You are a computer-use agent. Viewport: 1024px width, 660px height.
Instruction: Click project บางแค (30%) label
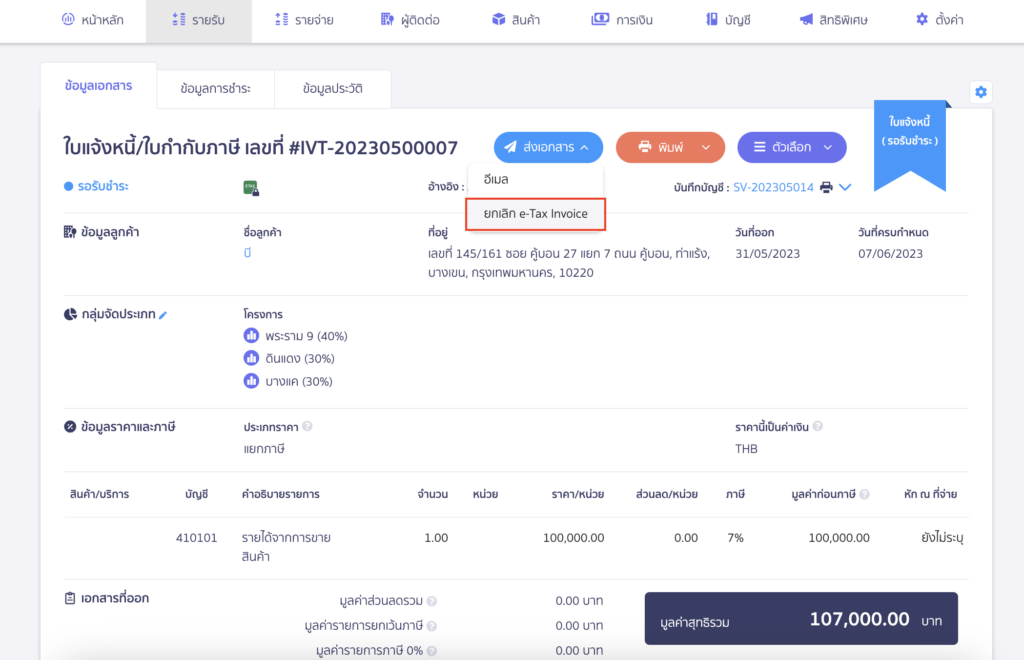click(298, 381)
